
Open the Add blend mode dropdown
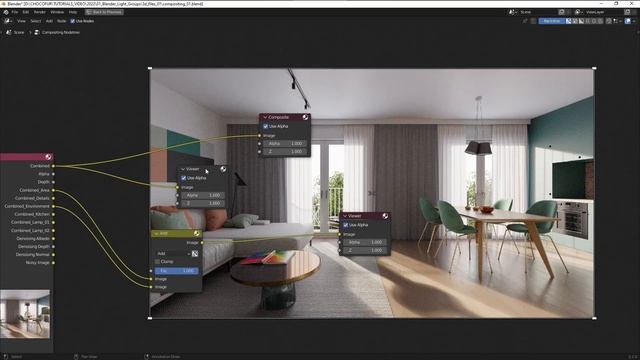[x=173, y=253]
